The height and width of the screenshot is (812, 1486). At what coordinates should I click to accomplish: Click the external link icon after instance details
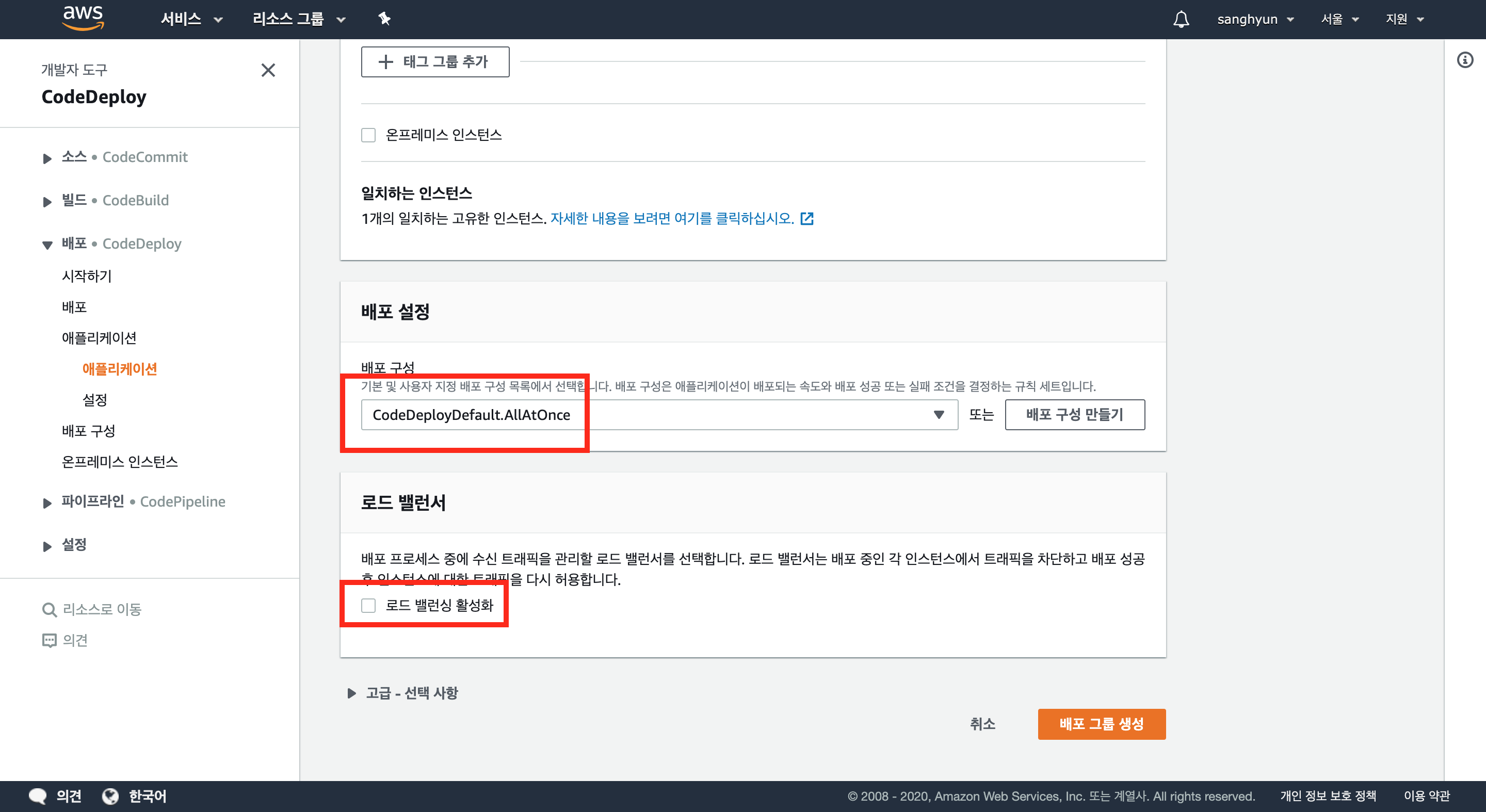coord(807,219)
